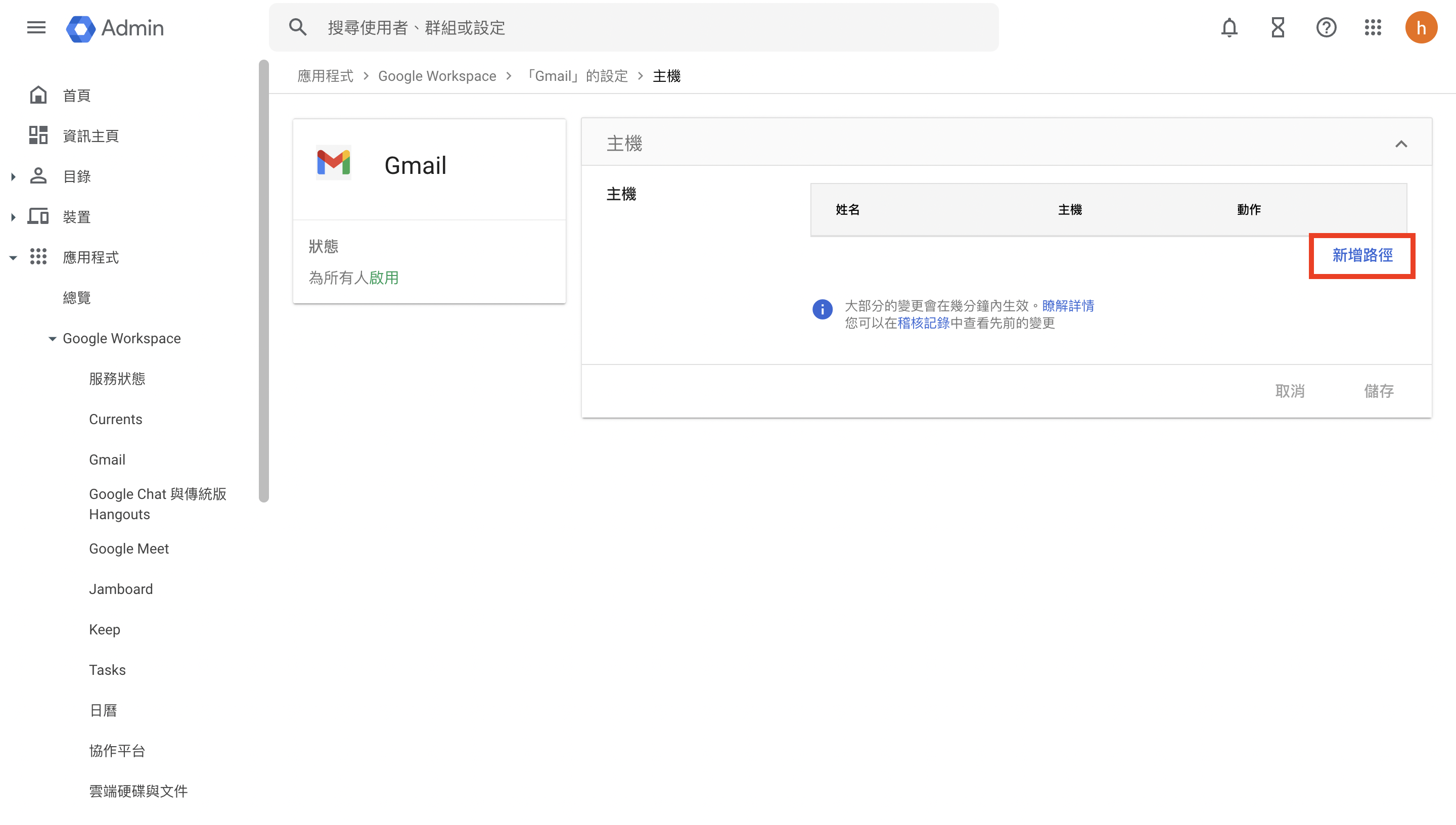The width and height of the screenshot is (1456, 825).
Task: Click the Gmail envelope logo
Action: pyautogui.click(x=333, y=163)
